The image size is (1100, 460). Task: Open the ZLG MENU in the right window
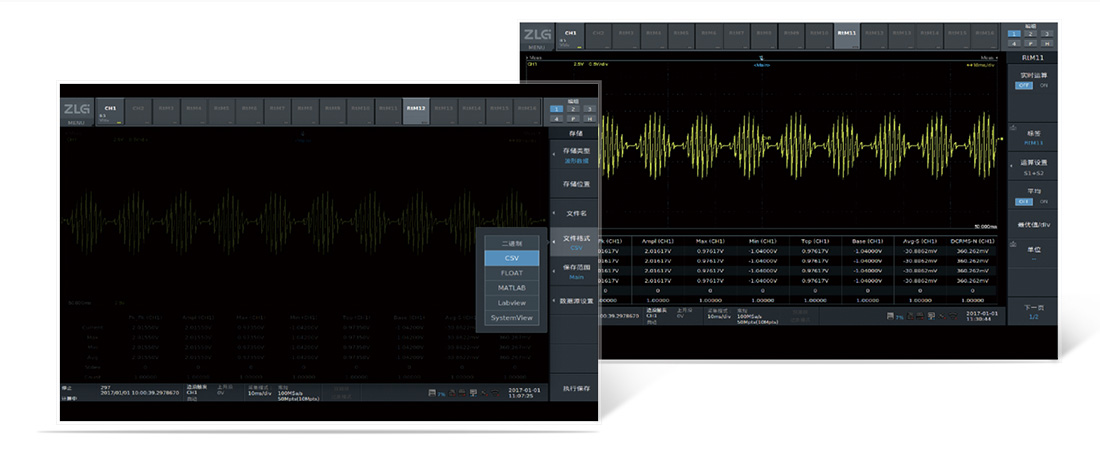coord(536,38)
